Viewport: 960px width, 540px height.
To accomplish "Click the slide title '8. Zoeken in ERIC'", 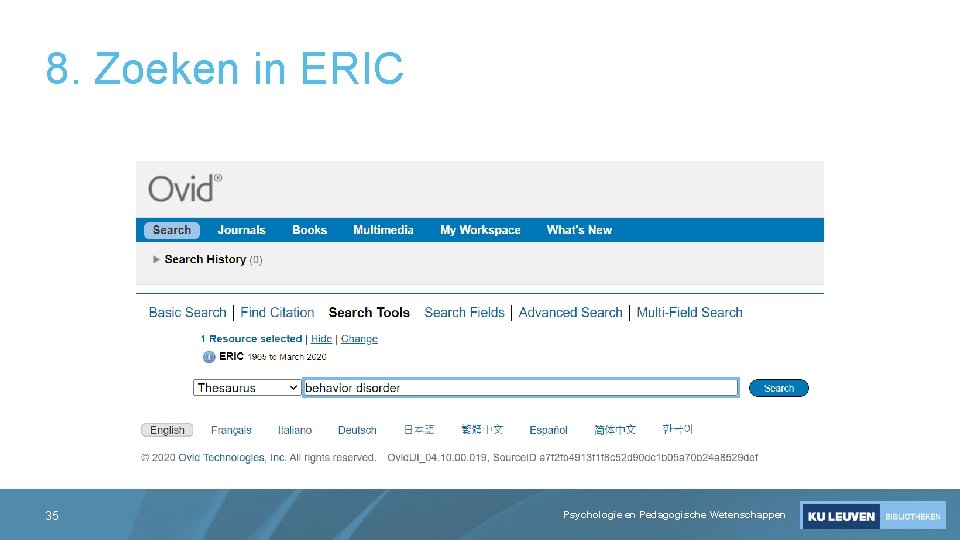I will 225,68.
